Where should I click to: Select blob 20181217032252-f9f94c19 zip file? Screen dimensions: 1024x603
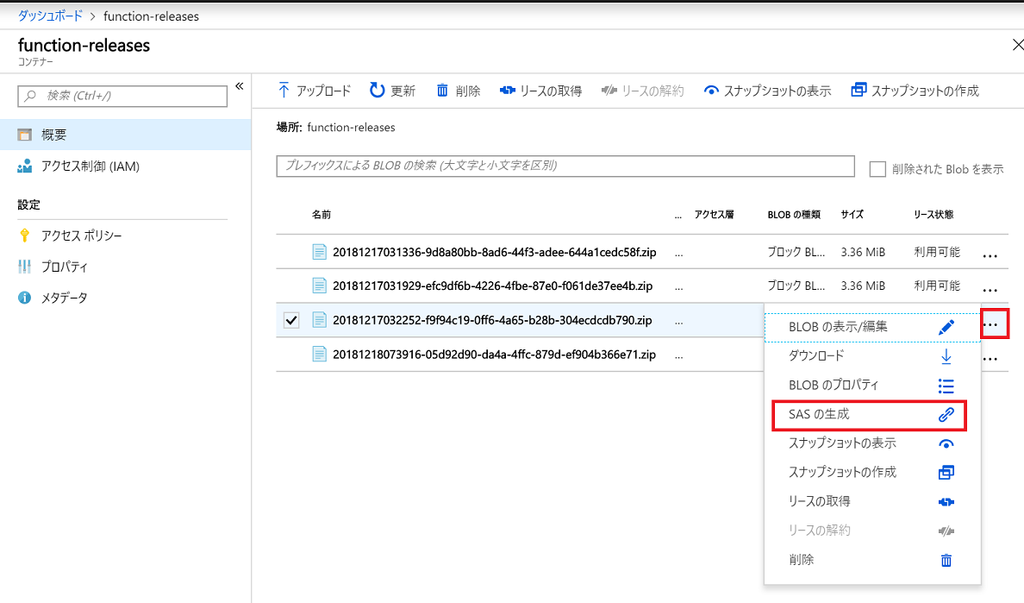tap(492, 321)
